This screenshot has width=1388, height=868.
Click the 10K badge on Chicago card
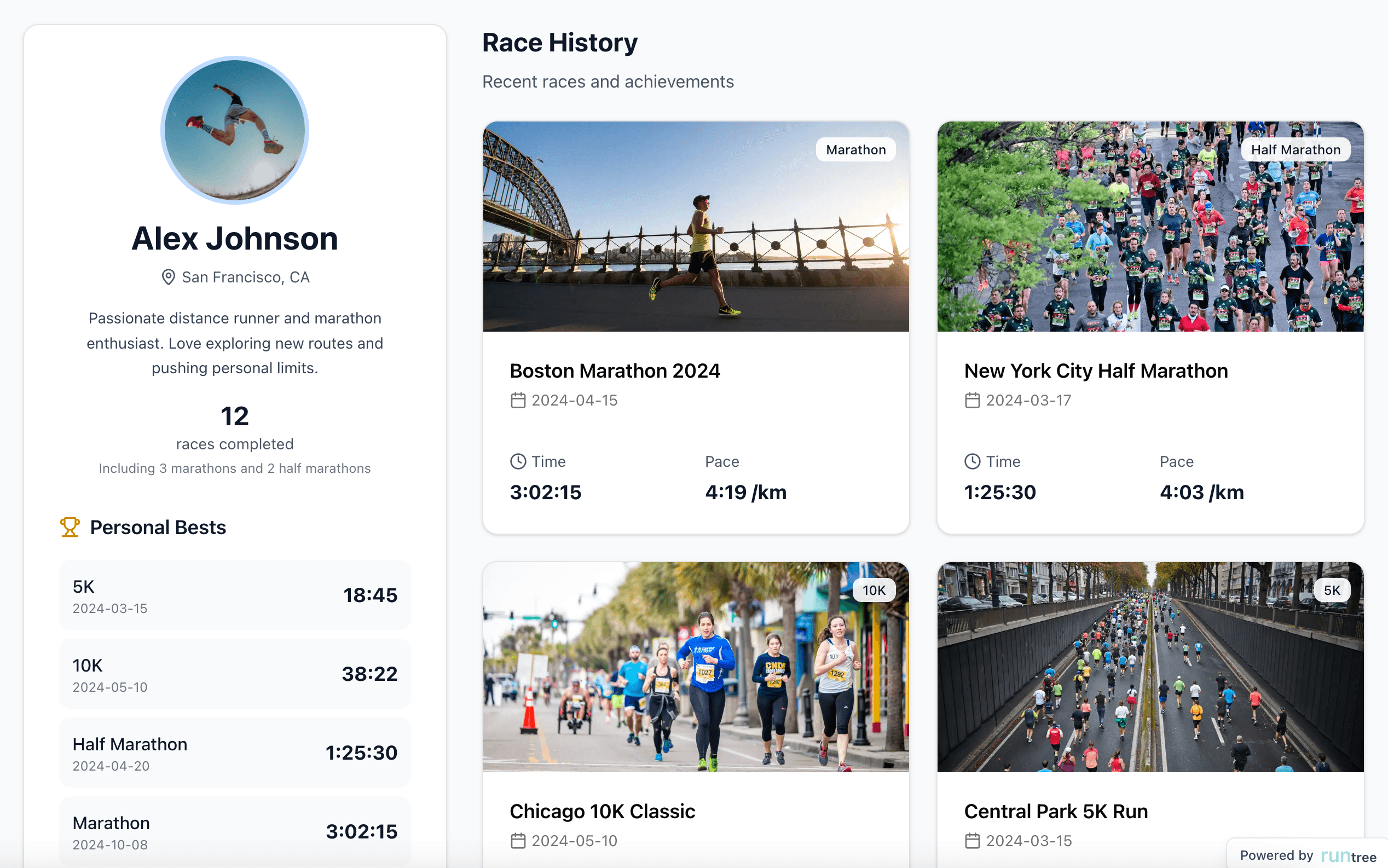[873, 590]
